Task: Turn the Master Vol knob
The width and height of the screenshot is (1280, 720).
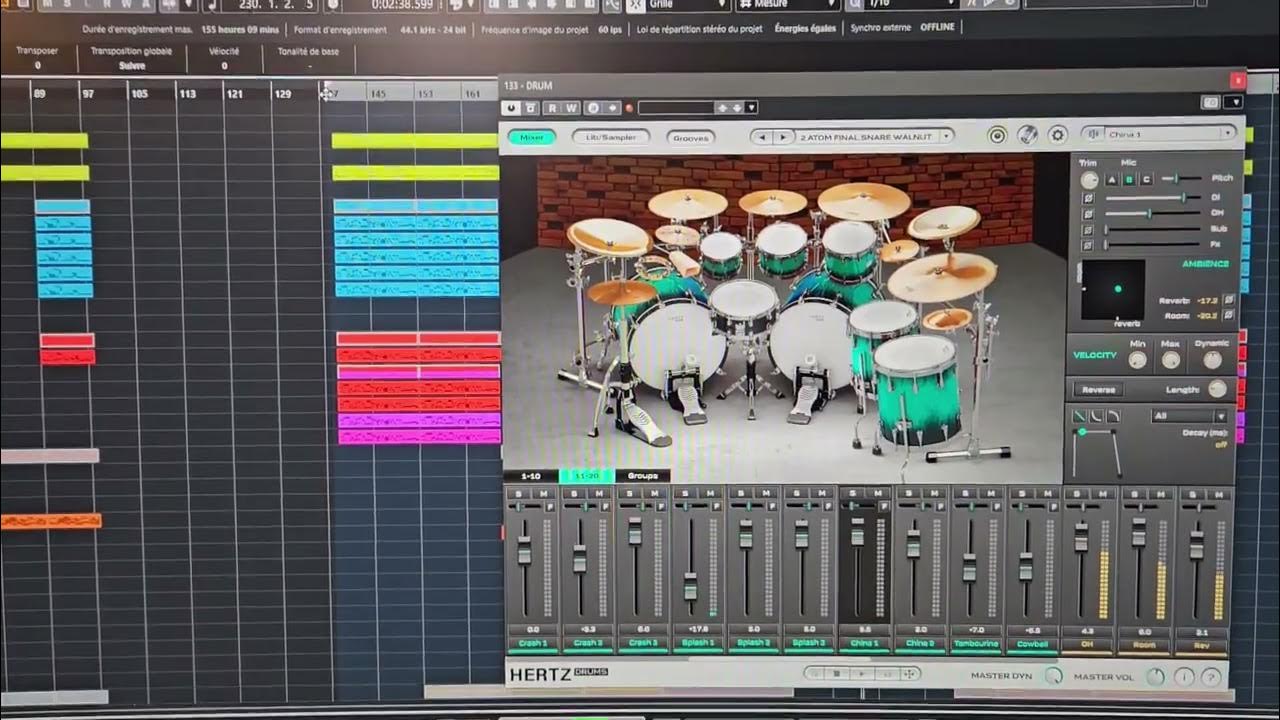Action: tap(1155, 677)
